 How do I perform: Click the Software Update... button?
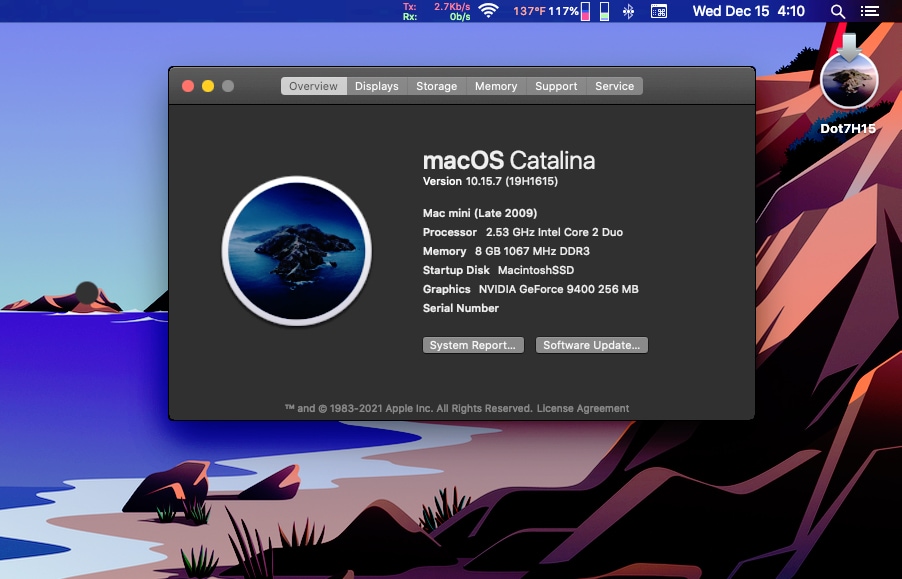pyautogui.click(x=591, y=345)
